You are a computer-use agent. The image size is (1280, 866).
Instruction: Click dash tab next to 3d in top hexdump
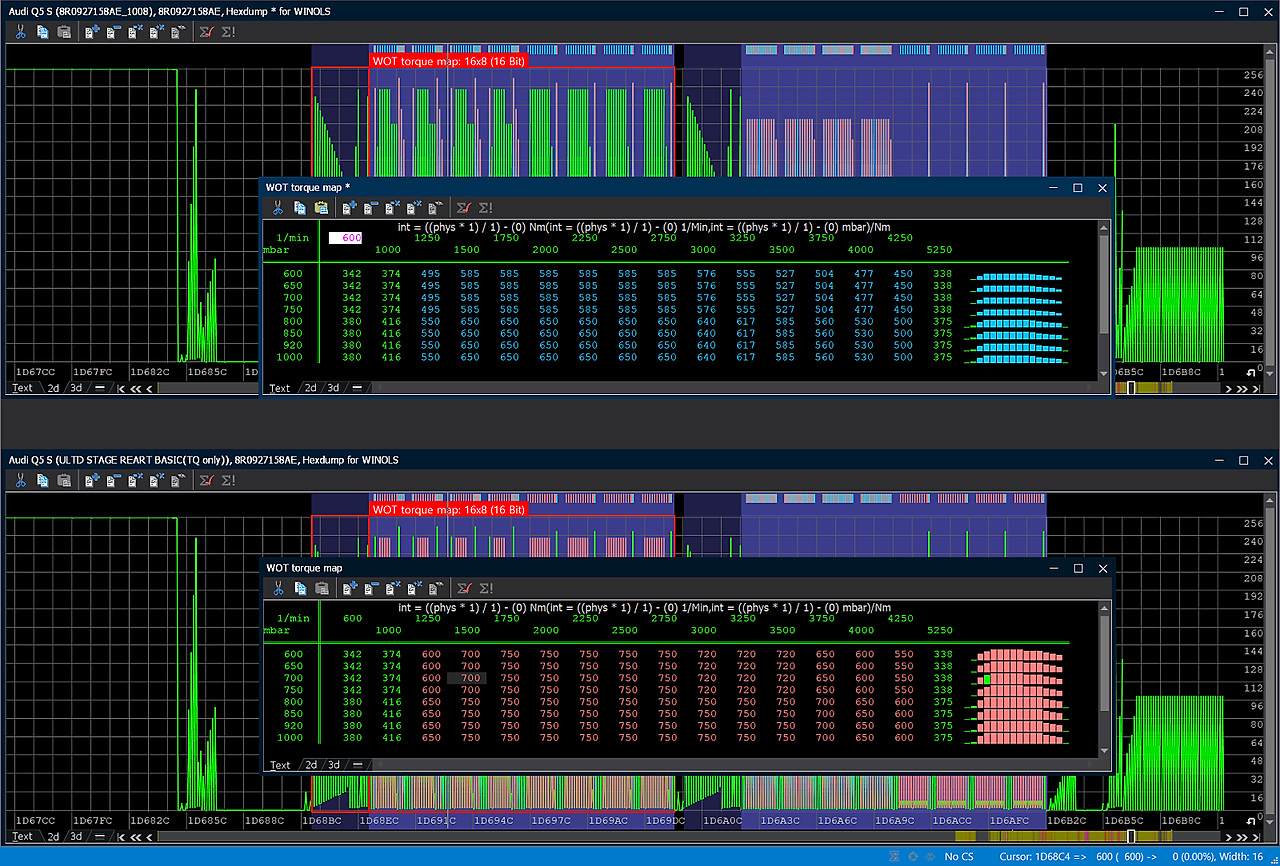(x=100, y=388)
